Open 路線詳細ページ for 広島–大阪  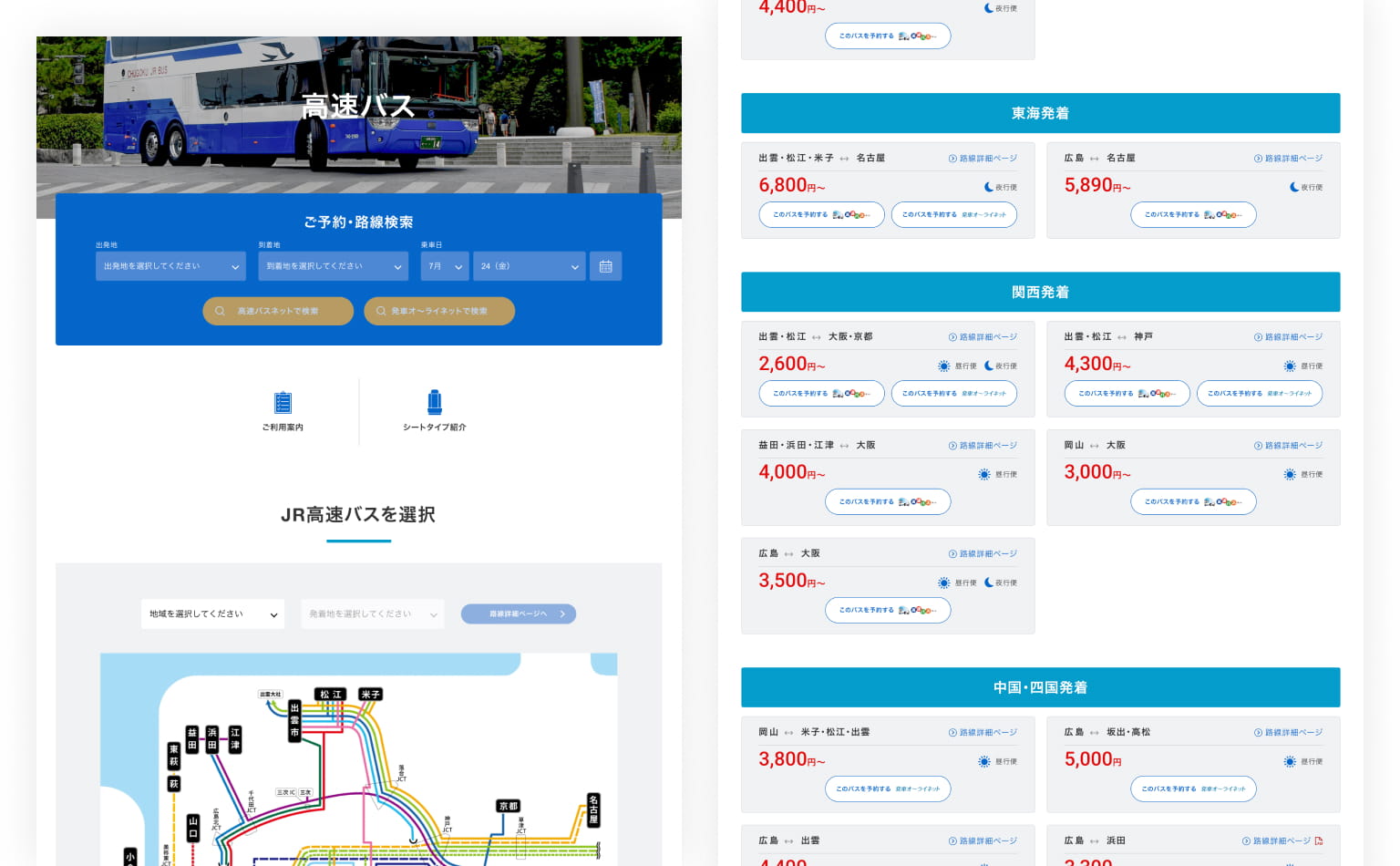point(983,554)
